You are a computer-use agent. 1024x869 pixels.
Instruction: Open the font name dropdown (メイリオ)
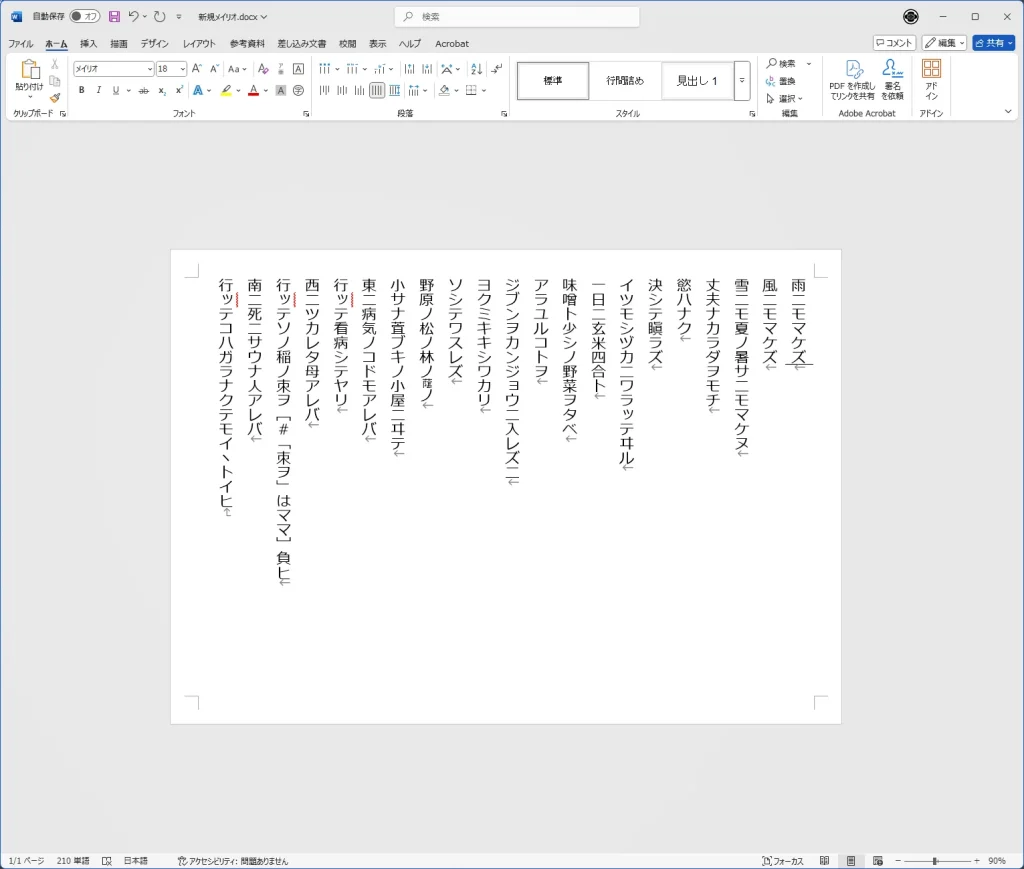coord(150,69)
